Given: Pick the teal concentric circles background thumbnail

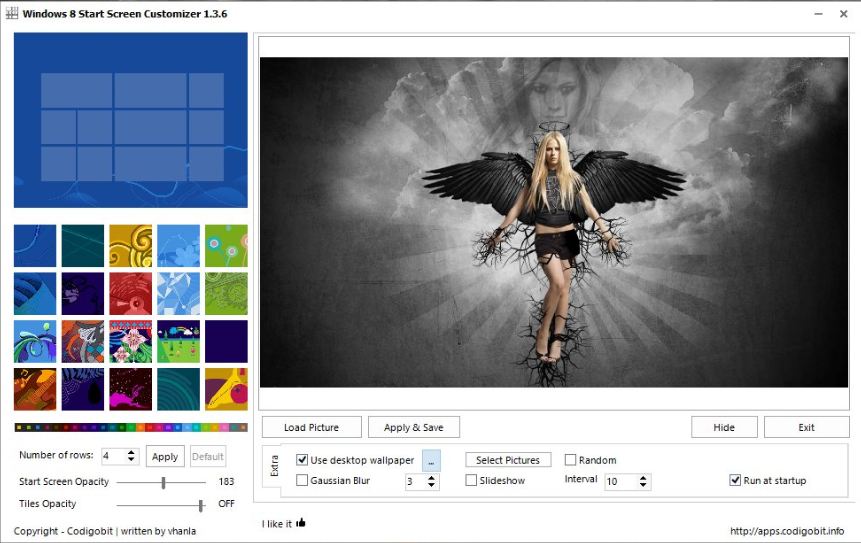Looking at the screenshot, I should tap(178, 389).
